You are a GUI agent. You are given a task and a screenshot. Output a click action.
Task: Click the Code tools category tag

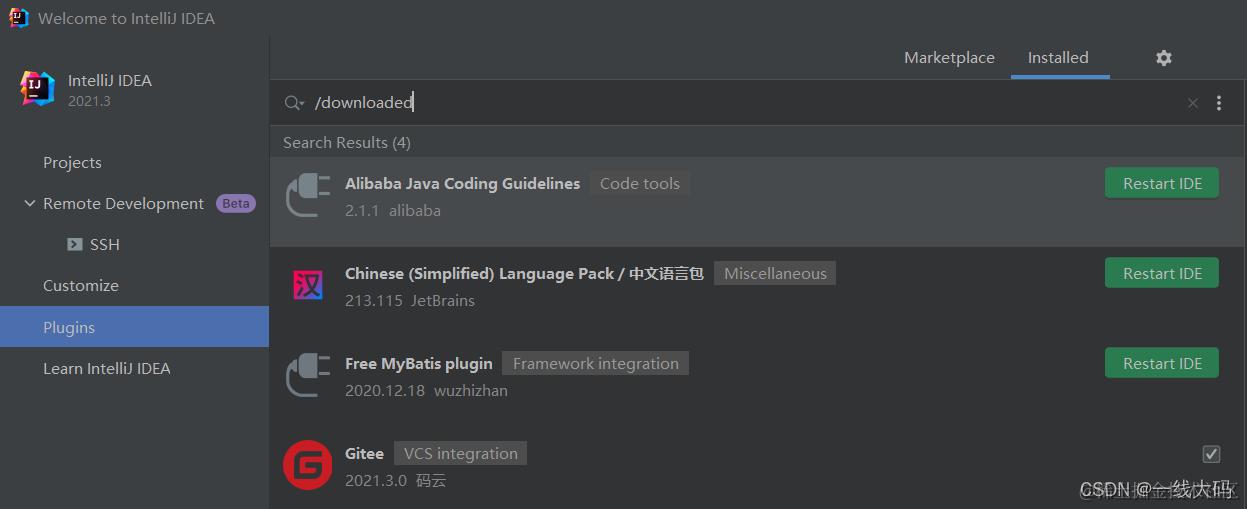(x=640, y=183)
